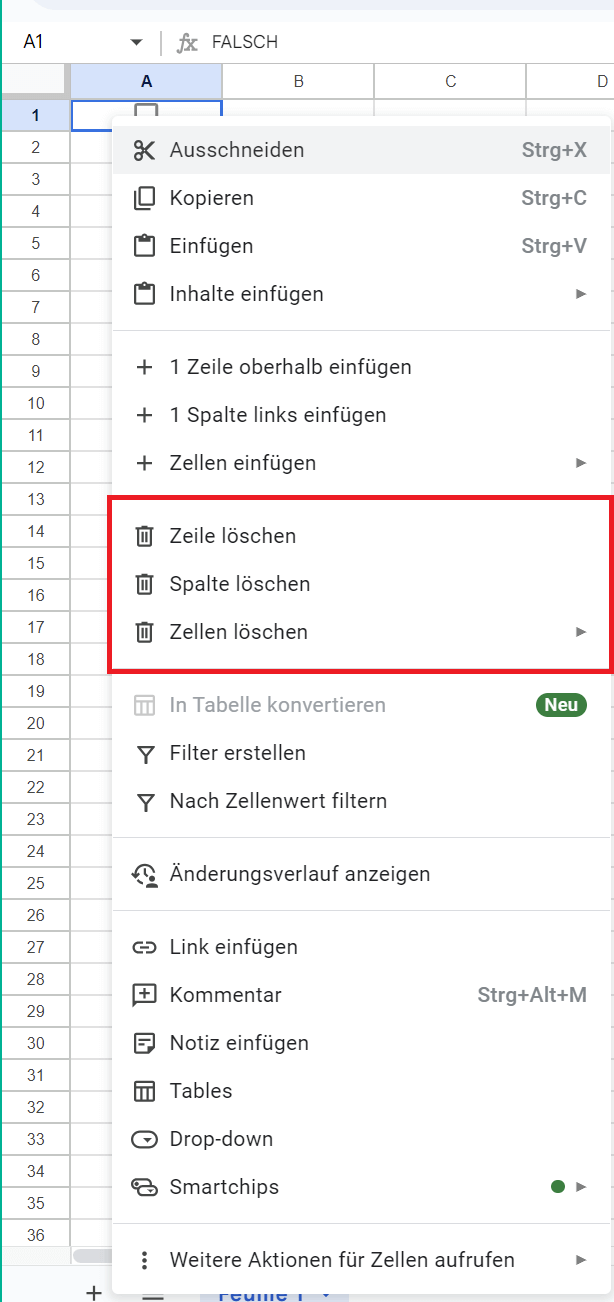The image size is (614, 1302).
Task: Click the Smartchips icon
Action: tap(145, 1187)
